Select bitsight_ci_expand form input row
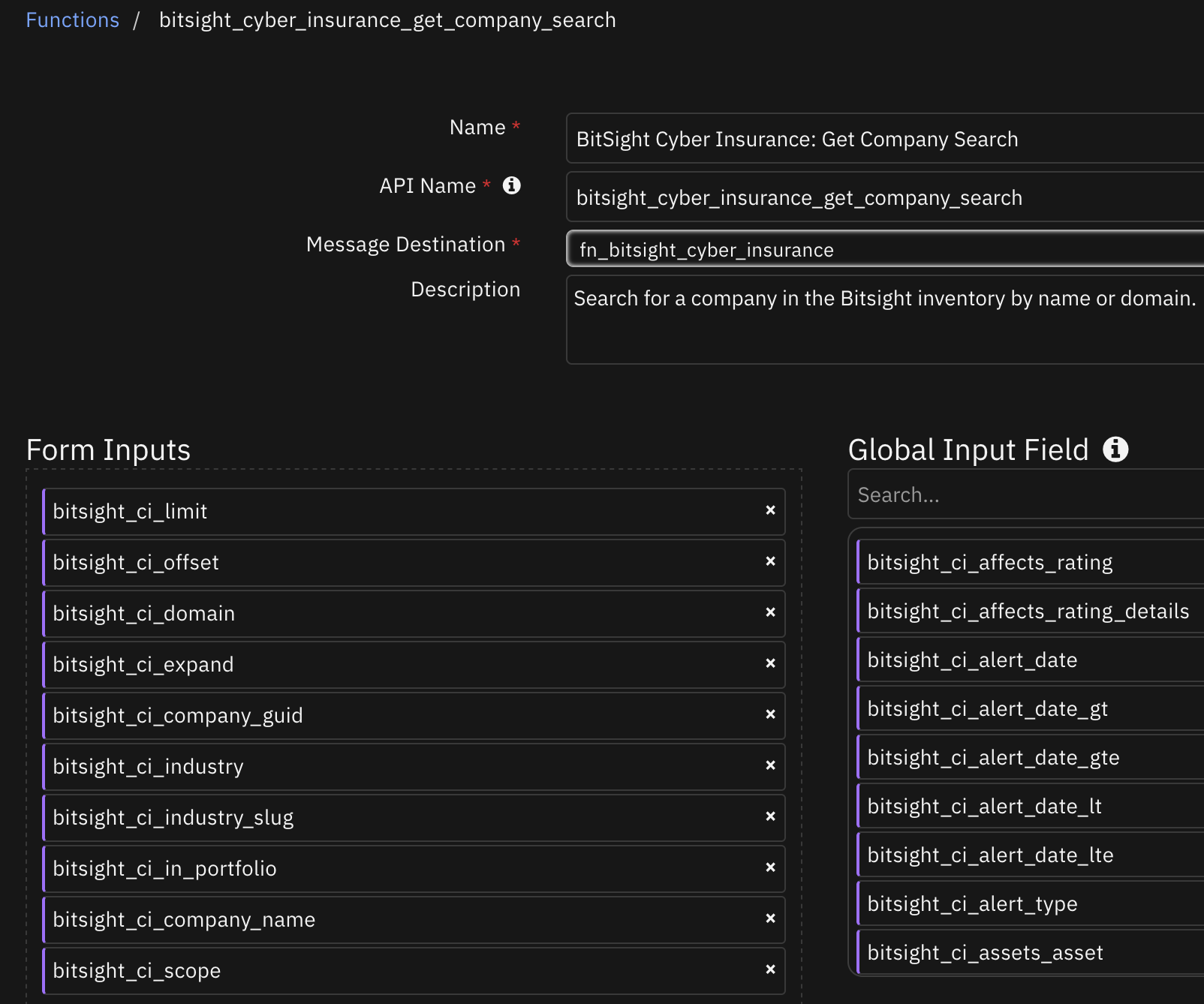 click(x=414, y=665)
